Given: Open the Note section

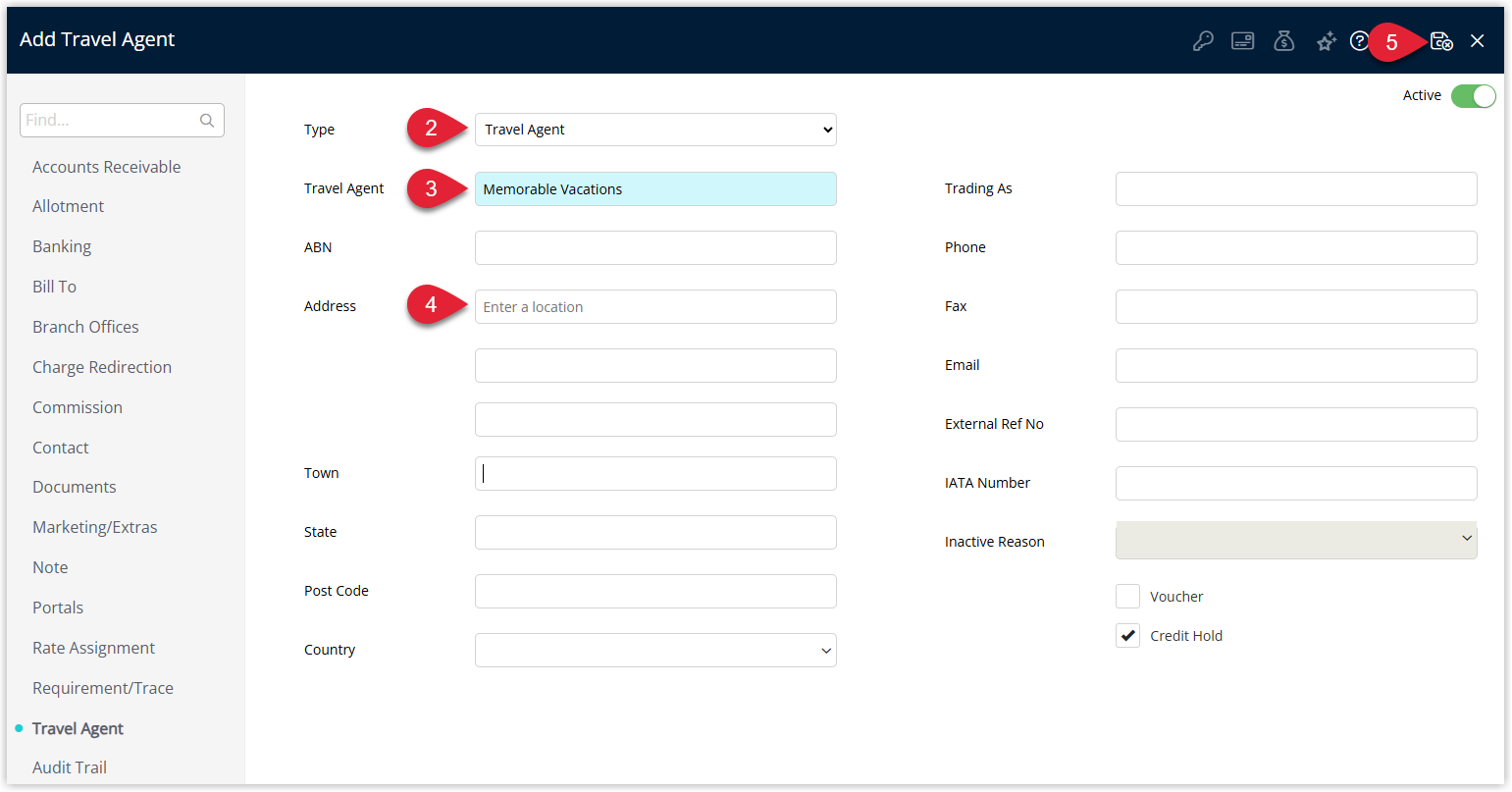Looking at the screenshot, I should tap(50, 567).
